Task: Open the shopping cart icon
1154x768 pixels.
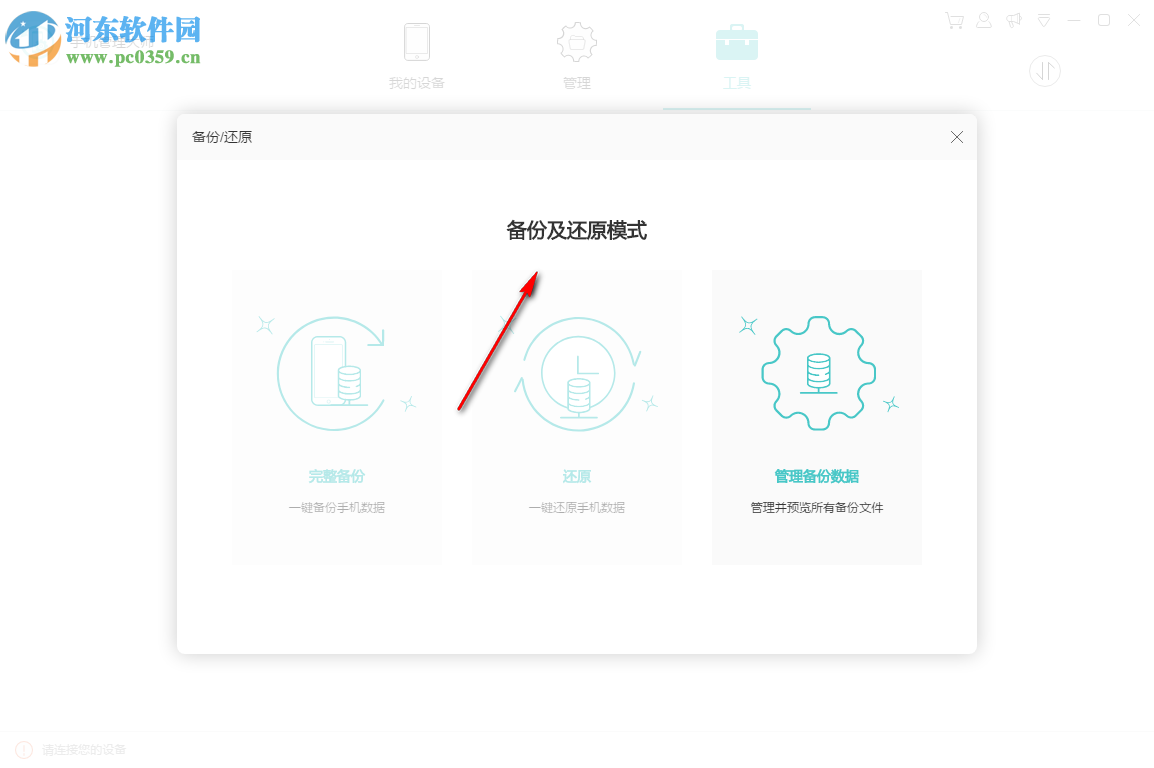Action: 954,20
